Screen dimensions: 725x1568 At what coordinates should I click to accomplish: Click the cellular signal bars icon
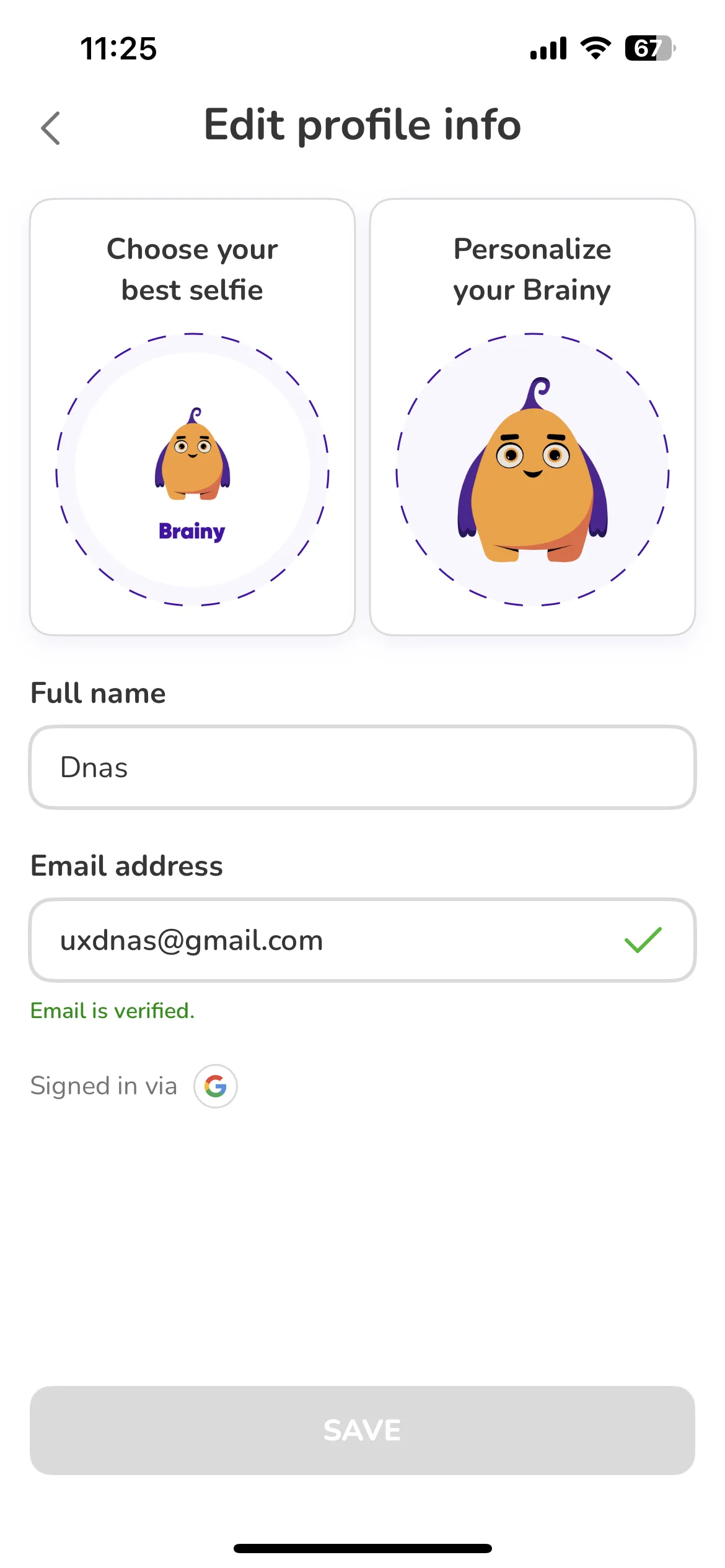click(548, 48)
